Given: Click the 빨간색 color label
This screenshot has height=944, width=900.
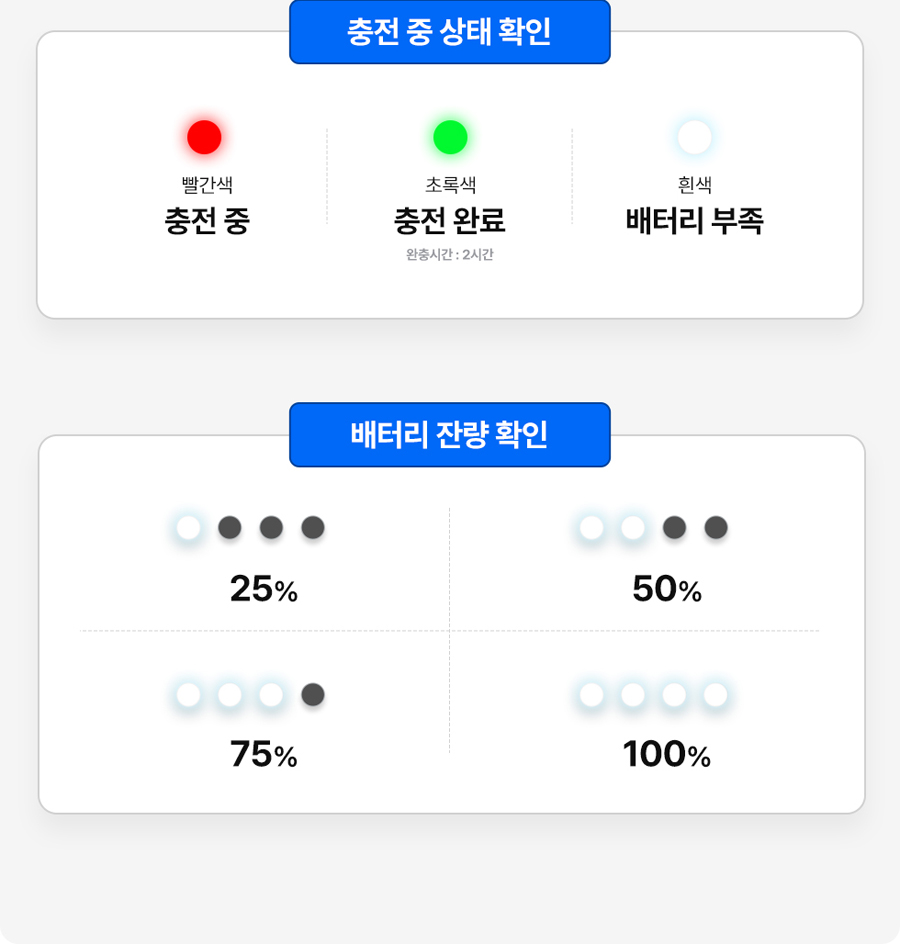Looking at the screenshot, I should [207, 185].
